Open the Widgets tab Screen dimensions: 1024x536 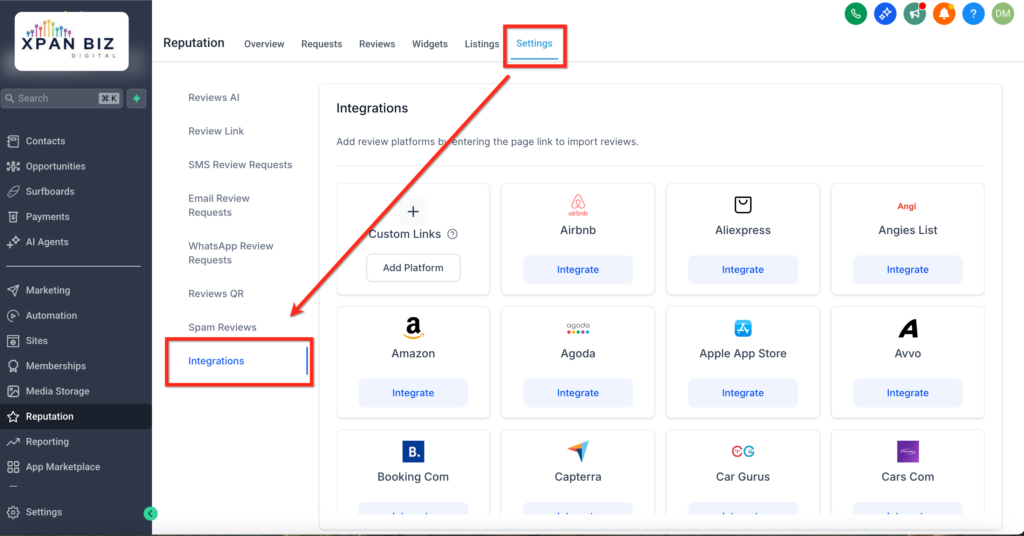[430, 44]
